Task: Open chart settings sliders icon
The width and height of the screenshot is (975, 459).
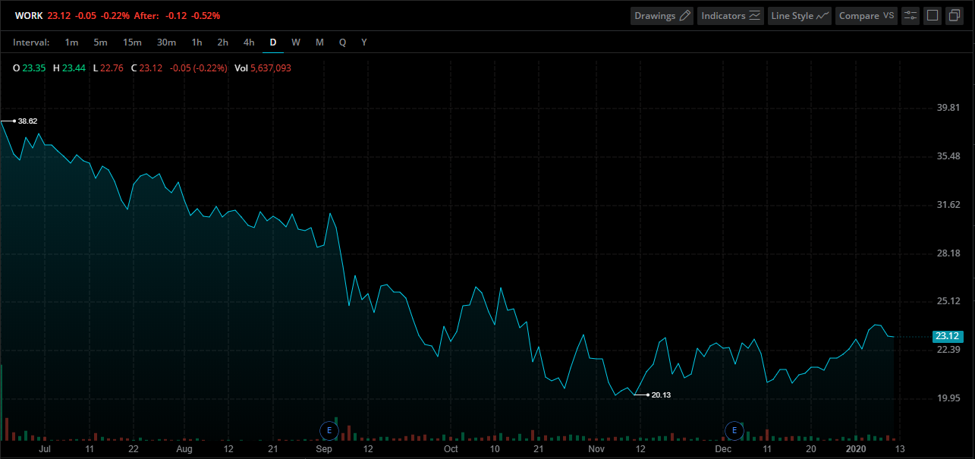Action: [910, 16]
